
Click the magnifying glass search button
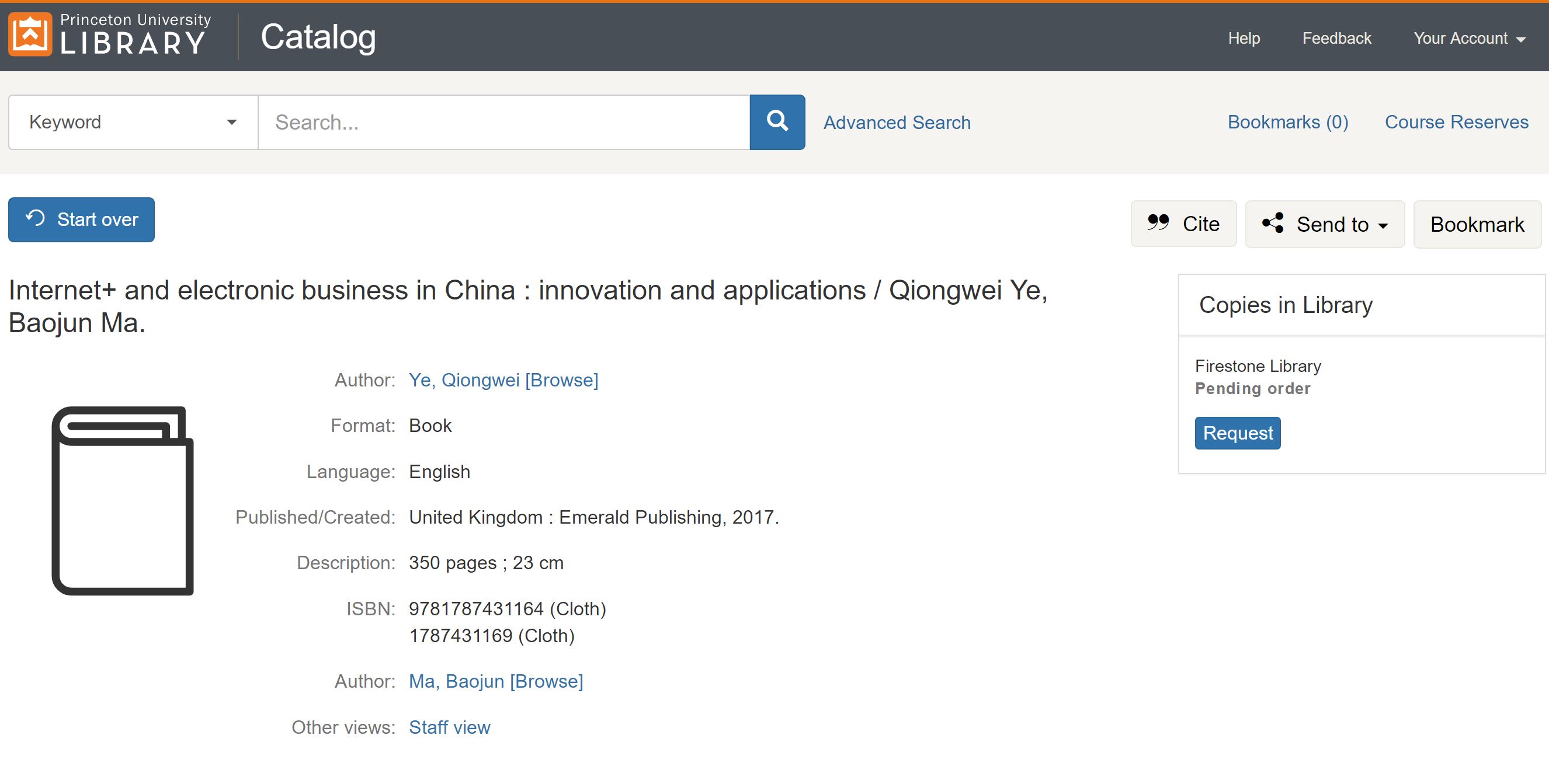coord(777,122)
